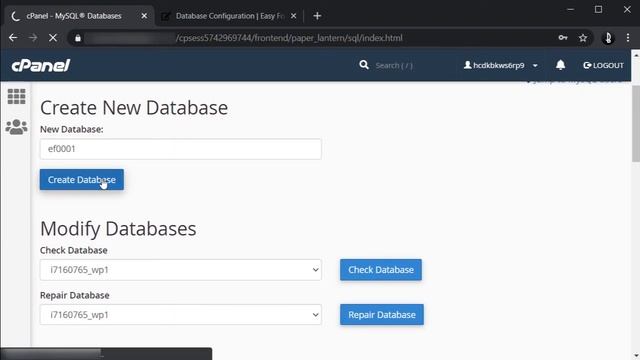Expand the hcdkbkws6rp9 user menu
This screenshot has width=640, height=360.
pos(500,65)
